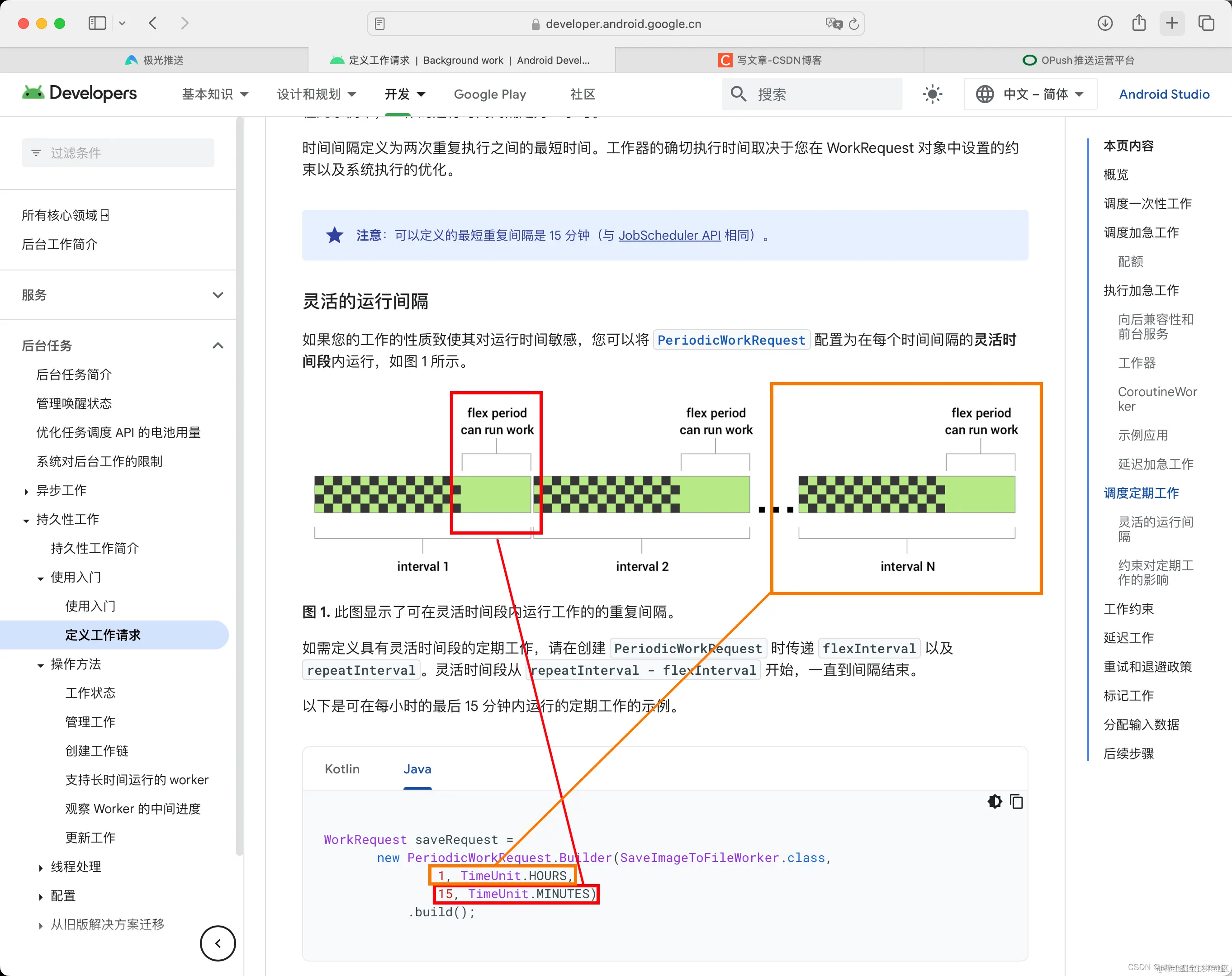Click the PeriodicWorkRequest reference link

[x=731, y=339]
